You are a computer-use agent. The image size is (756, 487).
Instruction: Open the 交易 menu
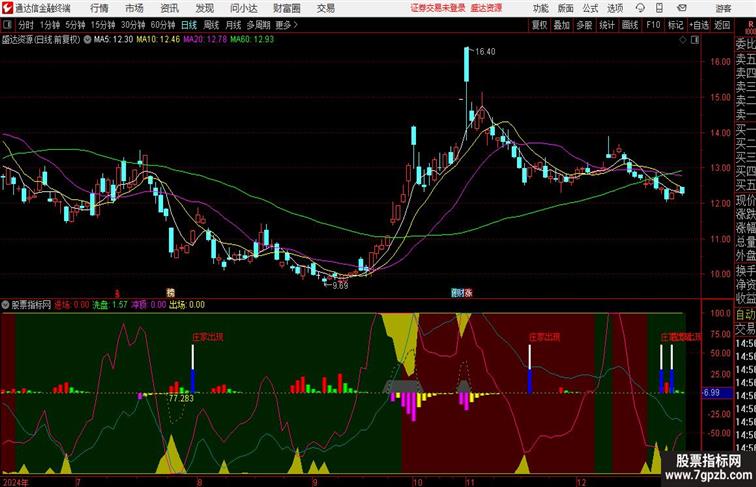[325, 8]
